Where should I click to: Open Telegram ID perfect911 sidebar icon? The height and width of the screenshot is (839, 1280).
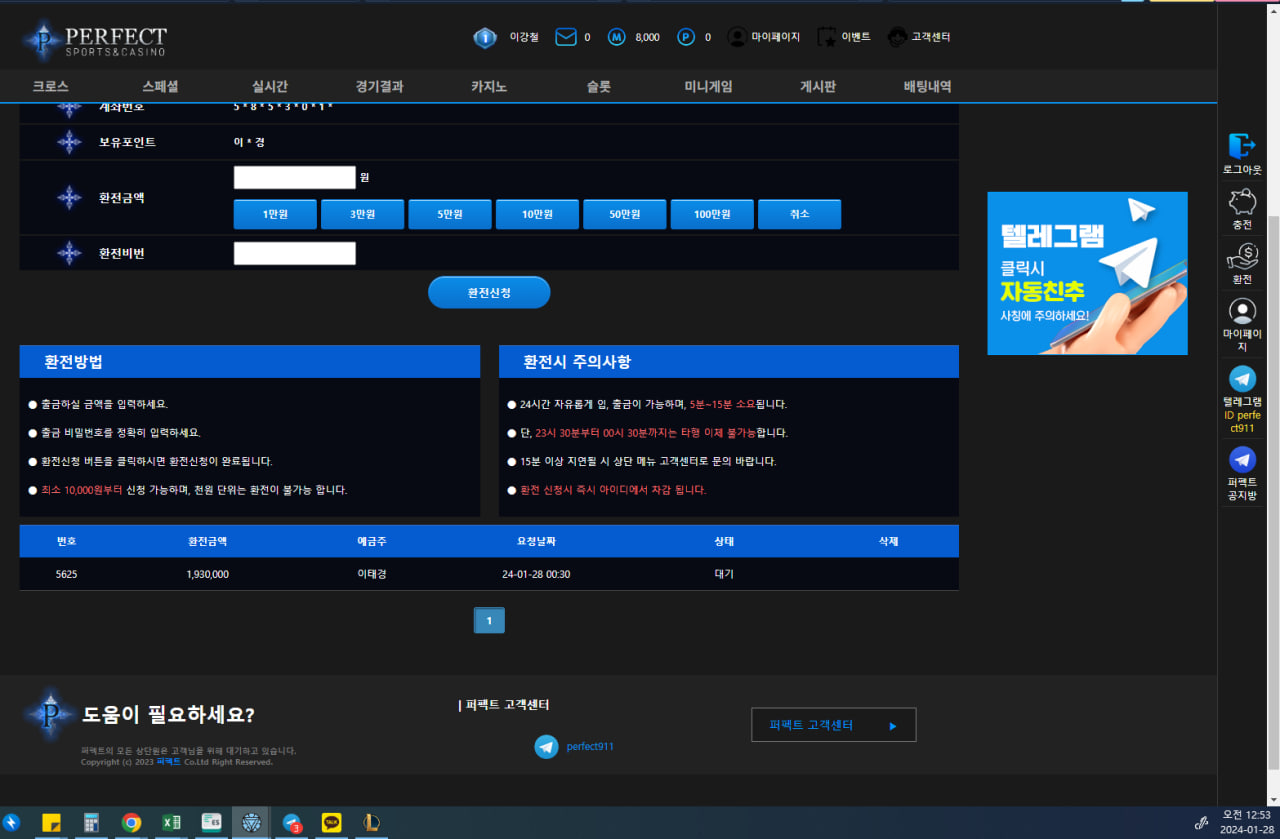click(x=1241, y=378)
